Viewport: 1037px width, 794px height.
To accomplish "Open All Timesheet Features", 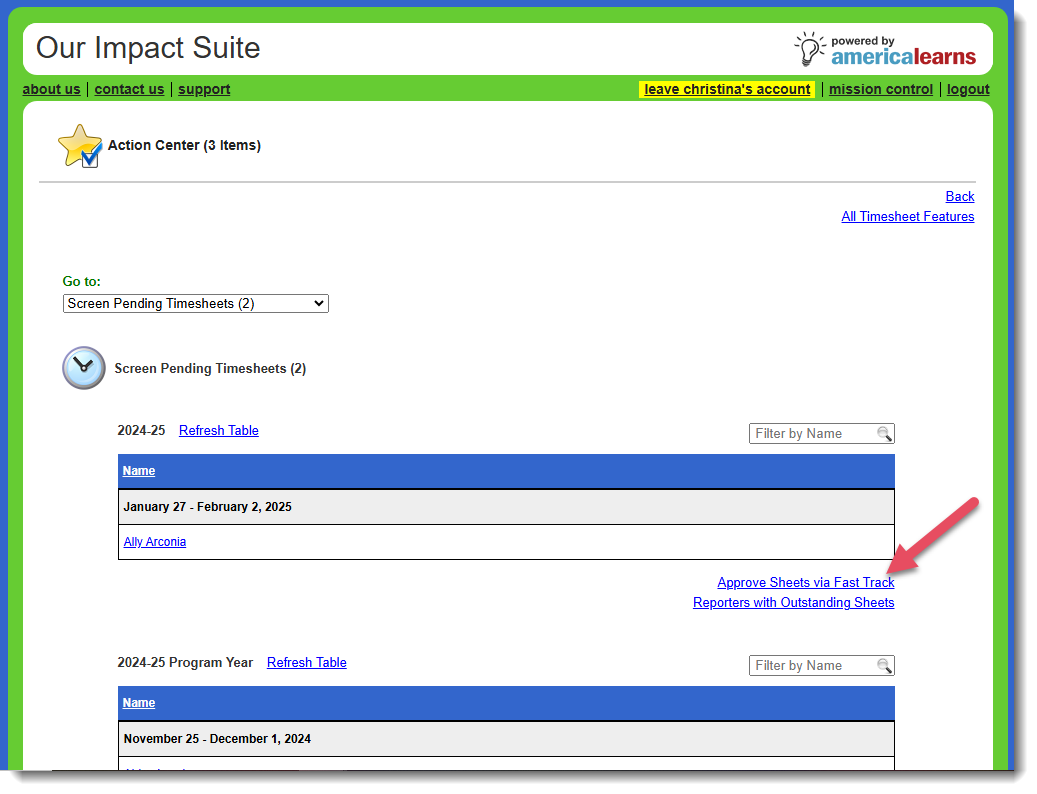I will [x=907, y=216].
